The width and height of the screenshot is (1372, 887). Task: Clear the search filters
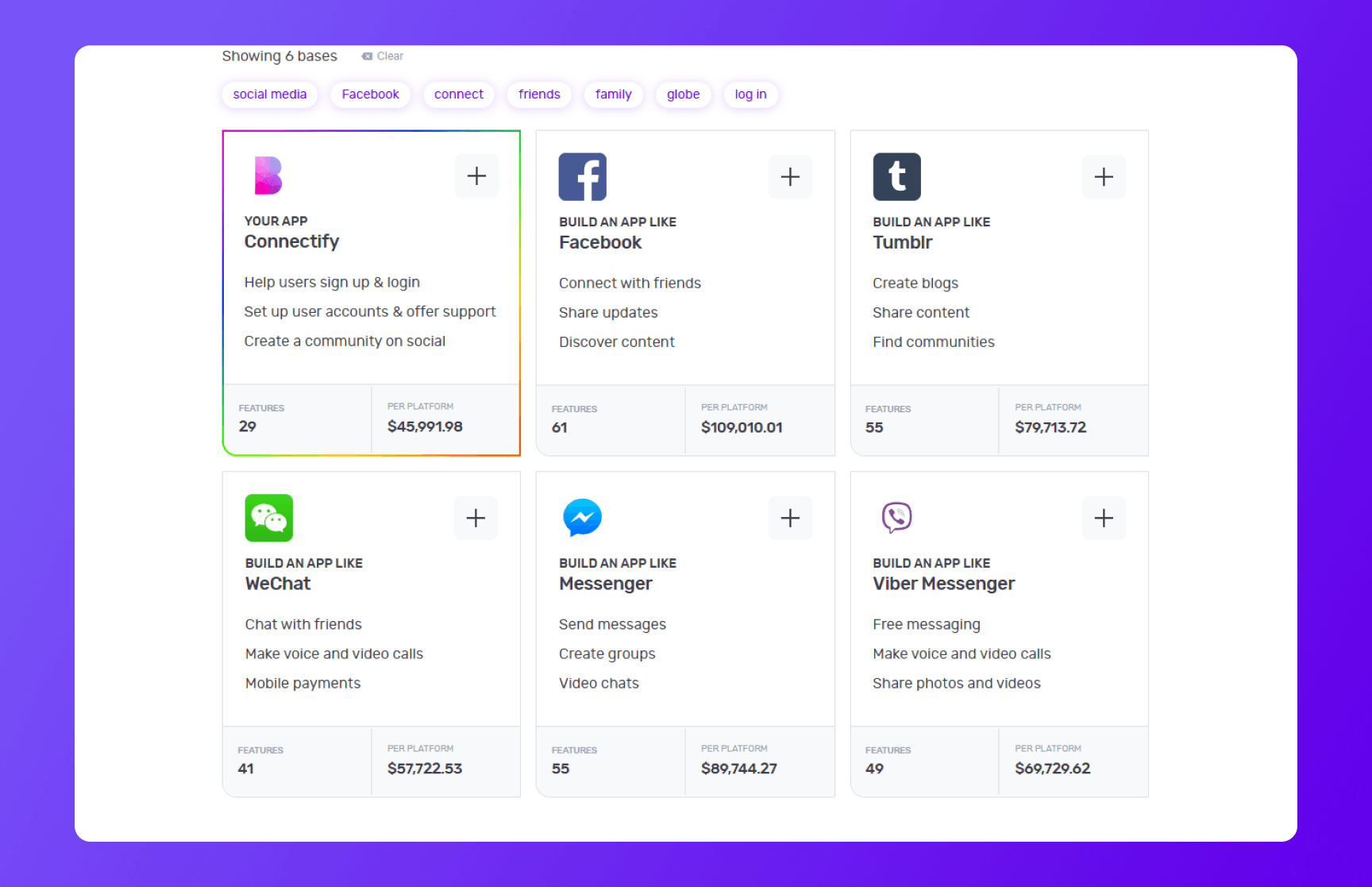[x=383, y=56]
